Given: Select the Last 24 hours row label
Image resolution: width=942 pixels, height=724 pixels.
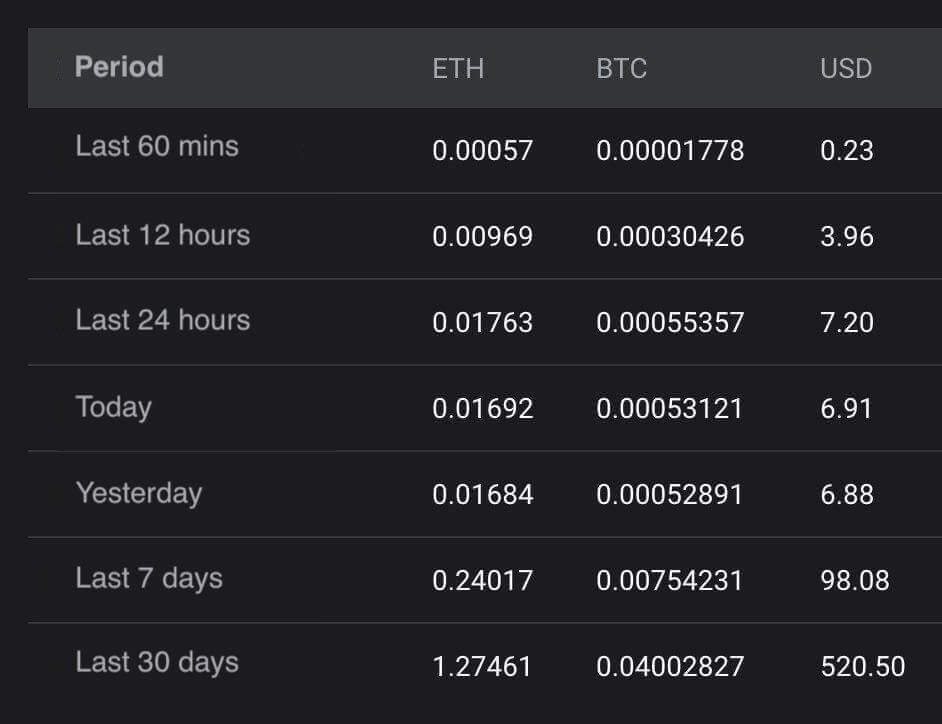Looking at the screenshot, I should point(163,320).
